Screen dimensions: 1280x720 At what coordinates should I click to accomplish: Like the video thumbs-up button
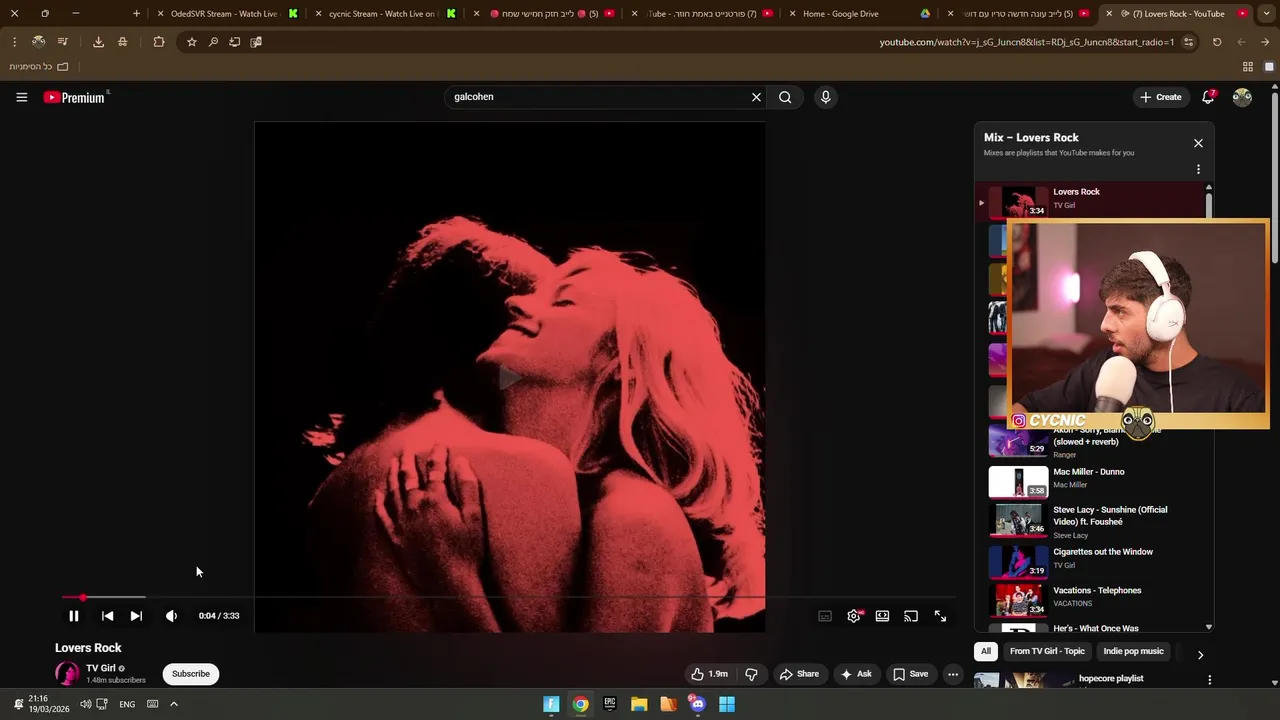(x=709, y=674)
